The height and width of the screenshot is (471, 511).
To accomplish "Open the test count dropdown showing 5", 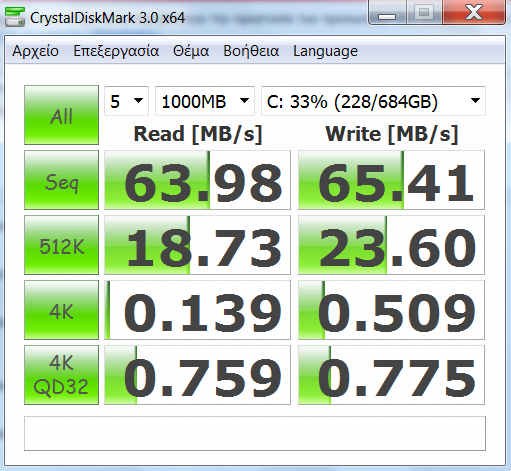I will tap(126, 101).
